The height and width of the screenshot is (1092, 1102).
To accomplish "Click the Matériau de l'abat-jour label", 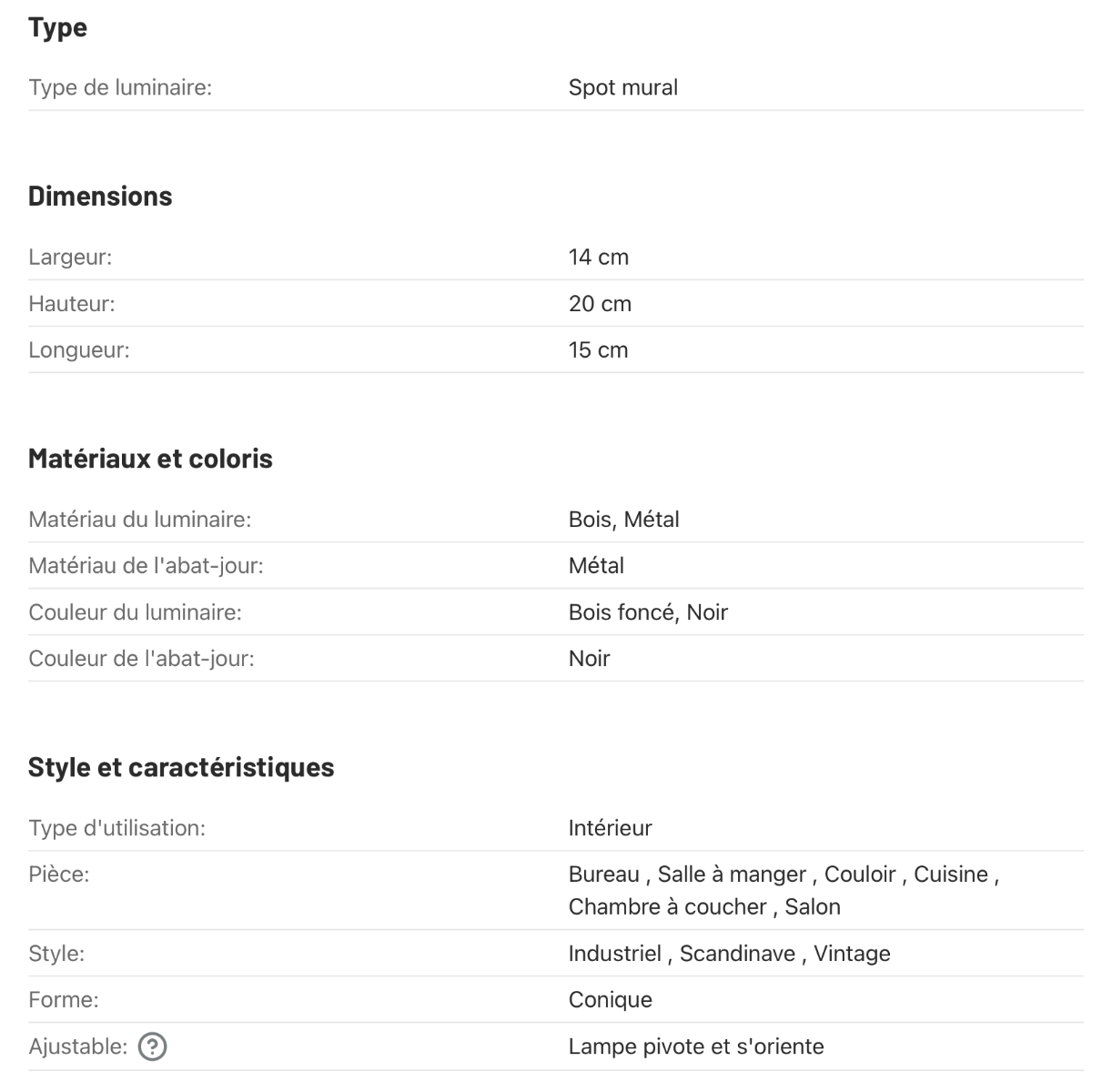I will point(146,566).
